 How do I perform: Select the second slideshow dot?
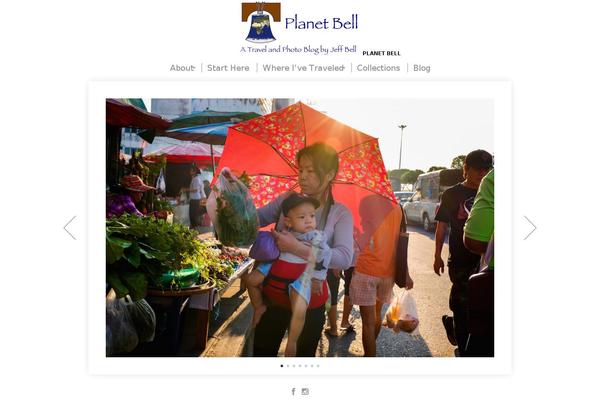tap(288, 366)
